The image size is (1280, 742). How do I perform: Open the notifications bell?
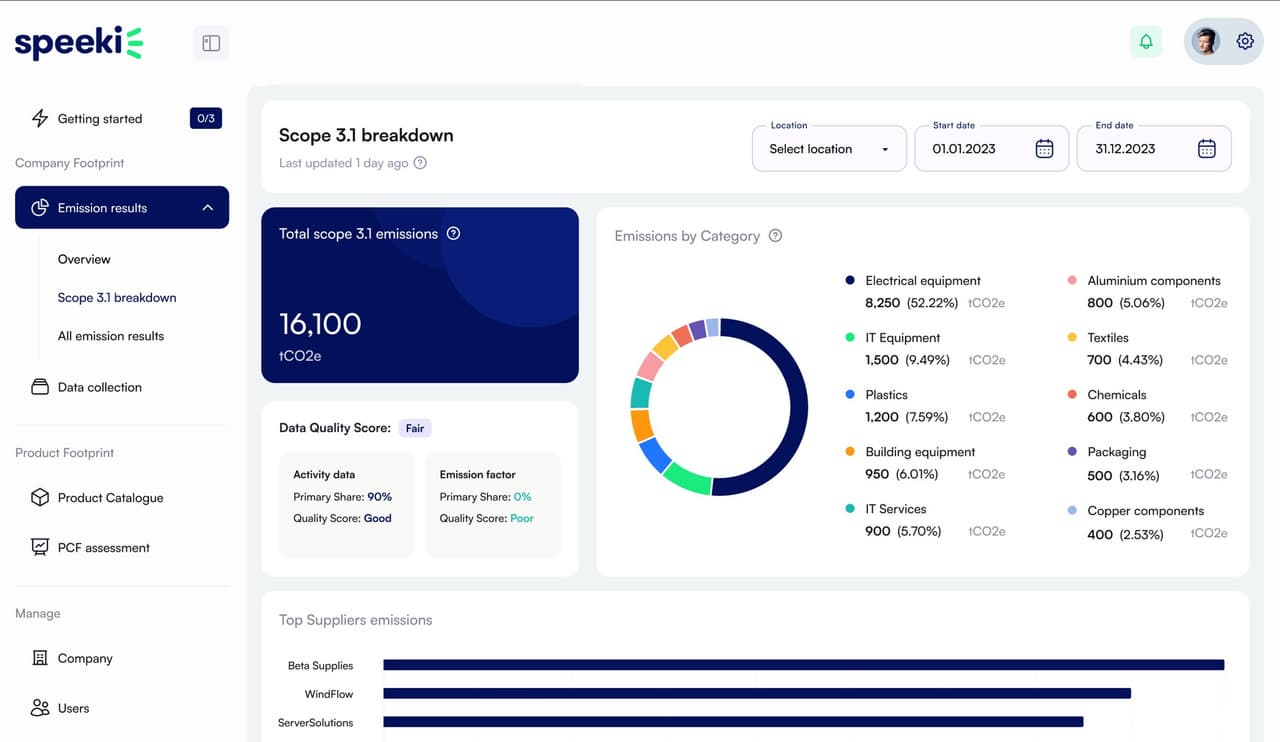coord(1146,42)
